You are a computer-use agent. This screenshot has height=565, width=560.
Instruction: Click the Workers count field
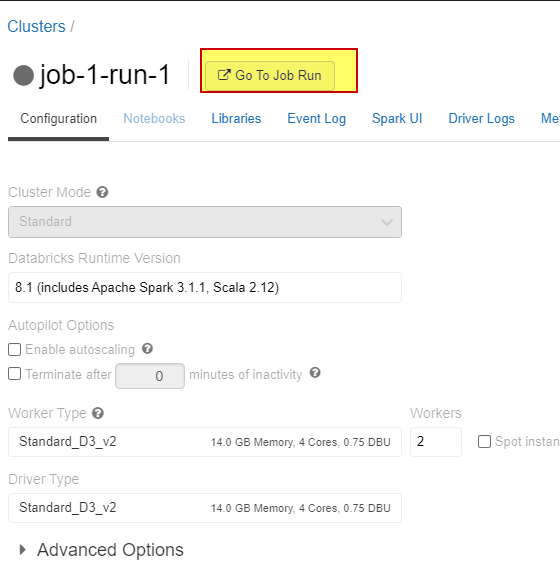436,442
